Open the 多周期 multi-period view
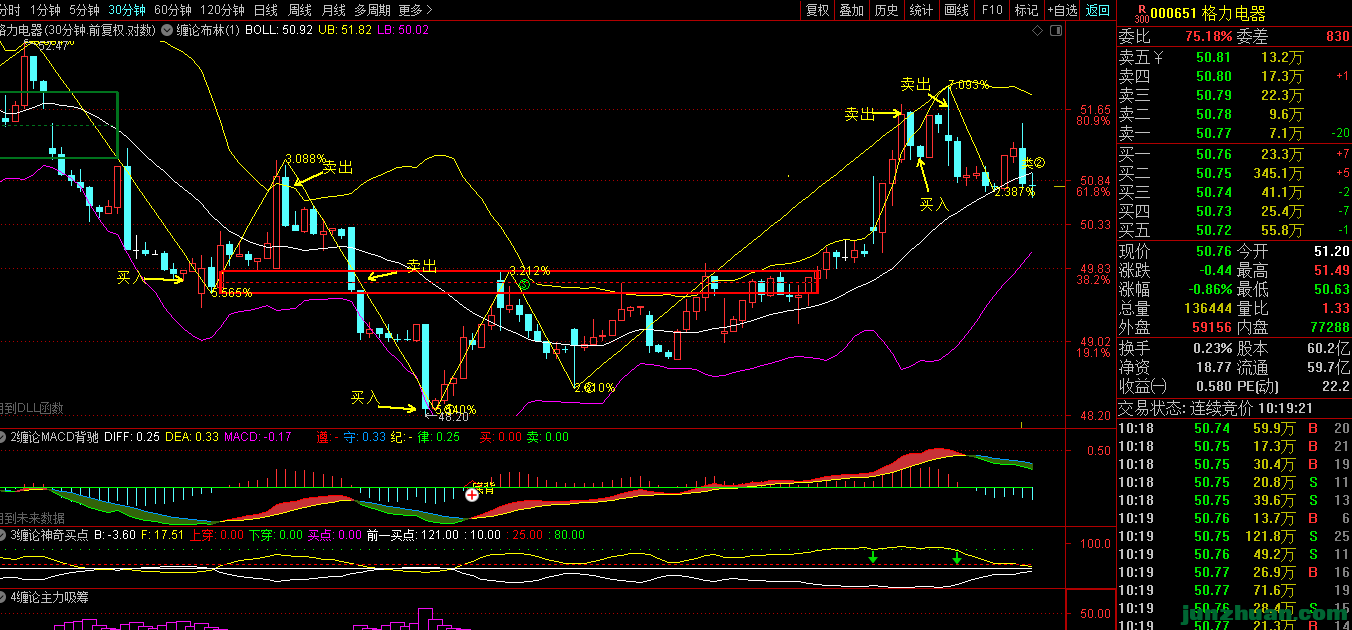The width and height of the screenshot is (1352, 630). (373, 10)
